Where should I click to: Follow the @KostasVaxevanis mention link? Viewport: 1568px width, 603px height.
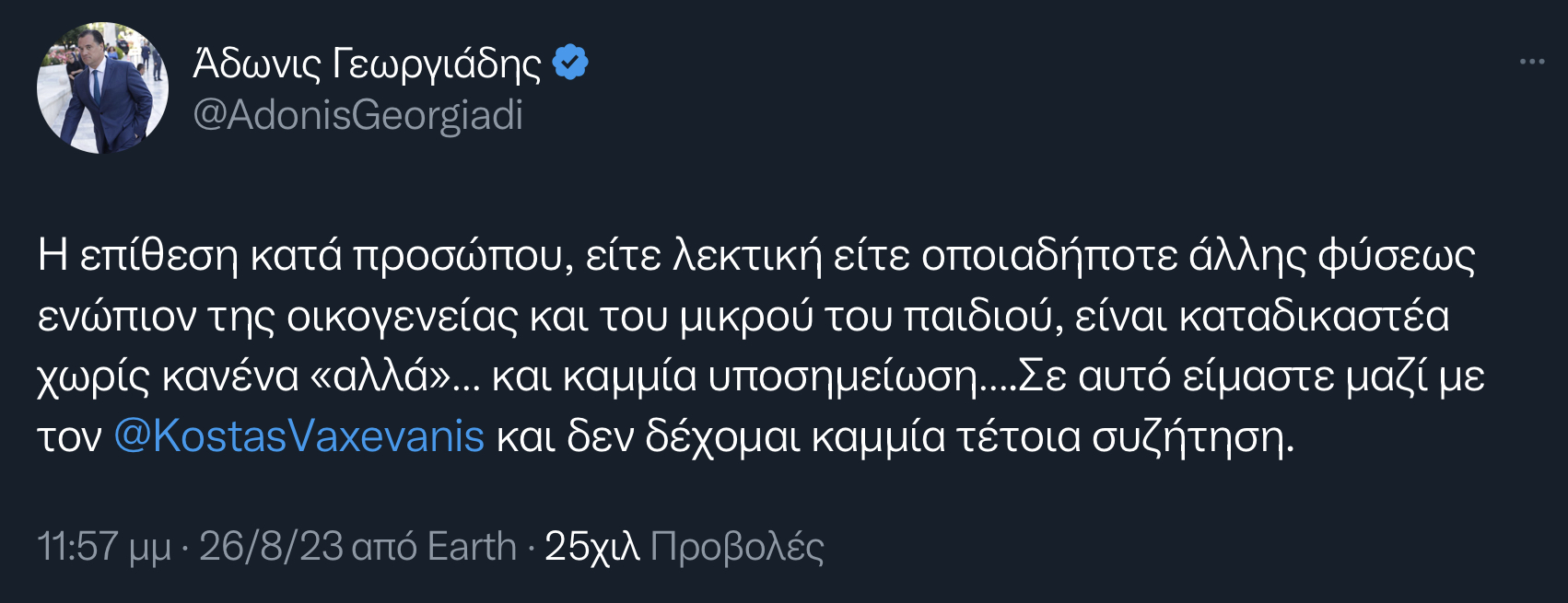click(x=298, y=435)
